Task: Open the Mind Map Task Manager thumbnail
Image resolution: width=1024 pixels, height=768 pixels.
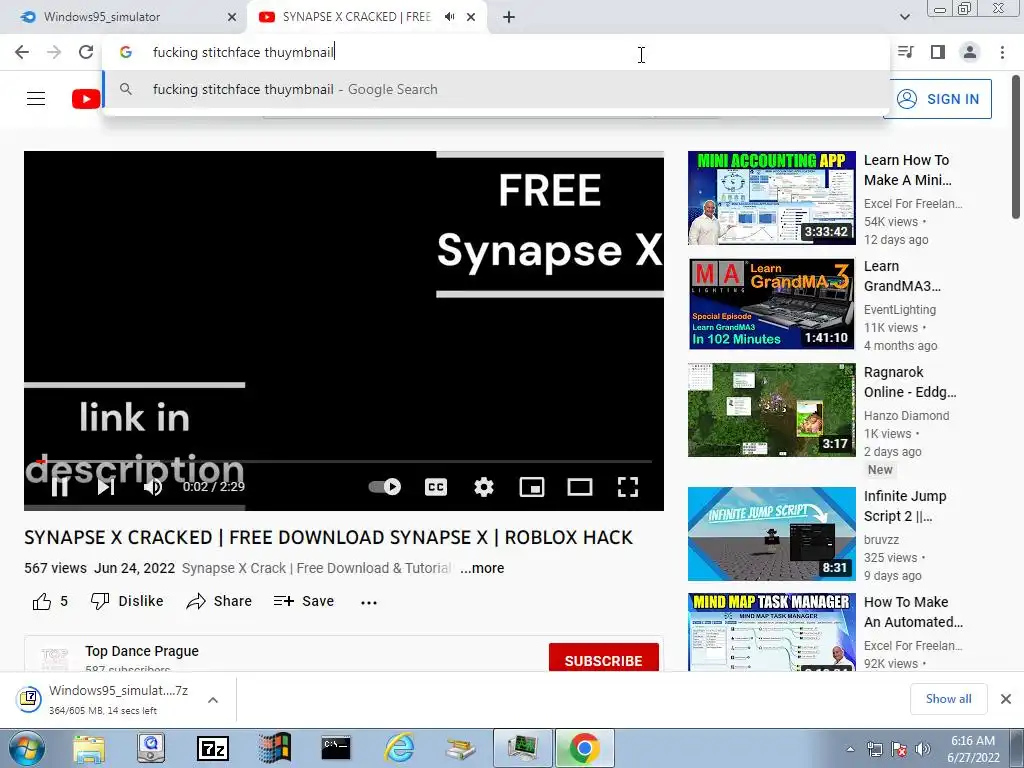Action: tap(771, 632)
